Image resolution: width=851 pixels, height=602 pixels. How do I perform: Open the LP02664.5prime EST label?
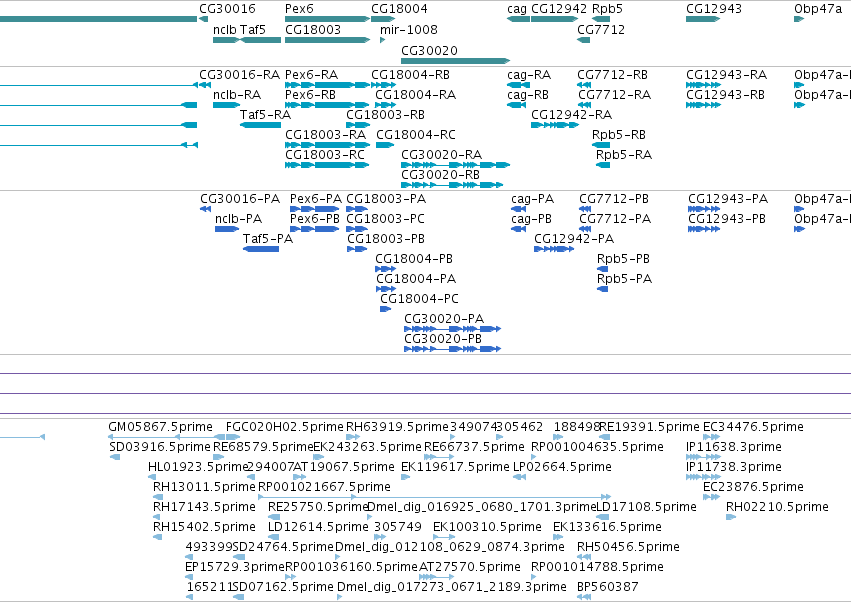click(x=562, y=467)
